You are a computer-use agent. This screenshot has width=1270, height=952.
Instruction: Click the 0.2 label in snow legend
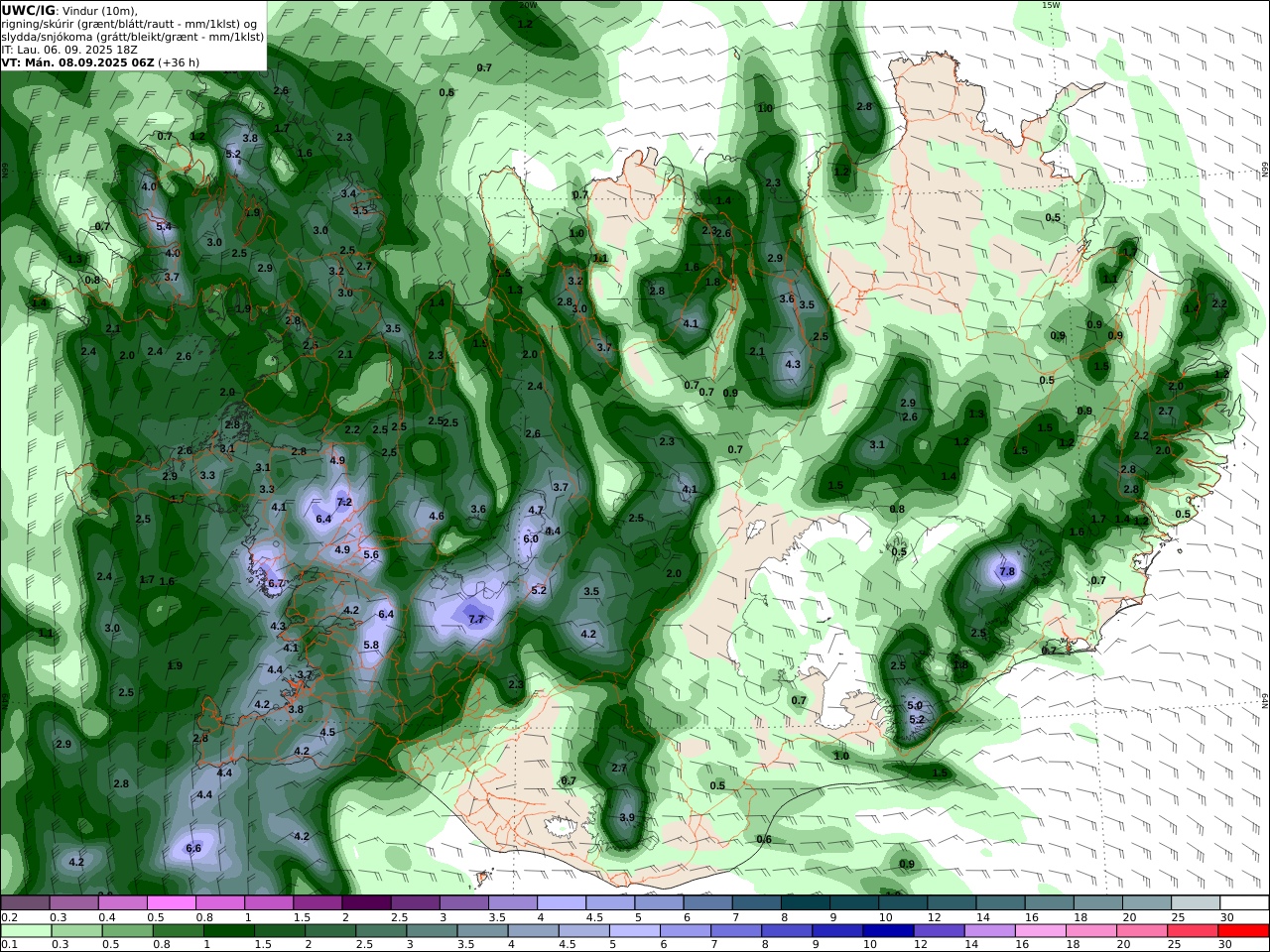pyautogui.click(x=8, y=917)
